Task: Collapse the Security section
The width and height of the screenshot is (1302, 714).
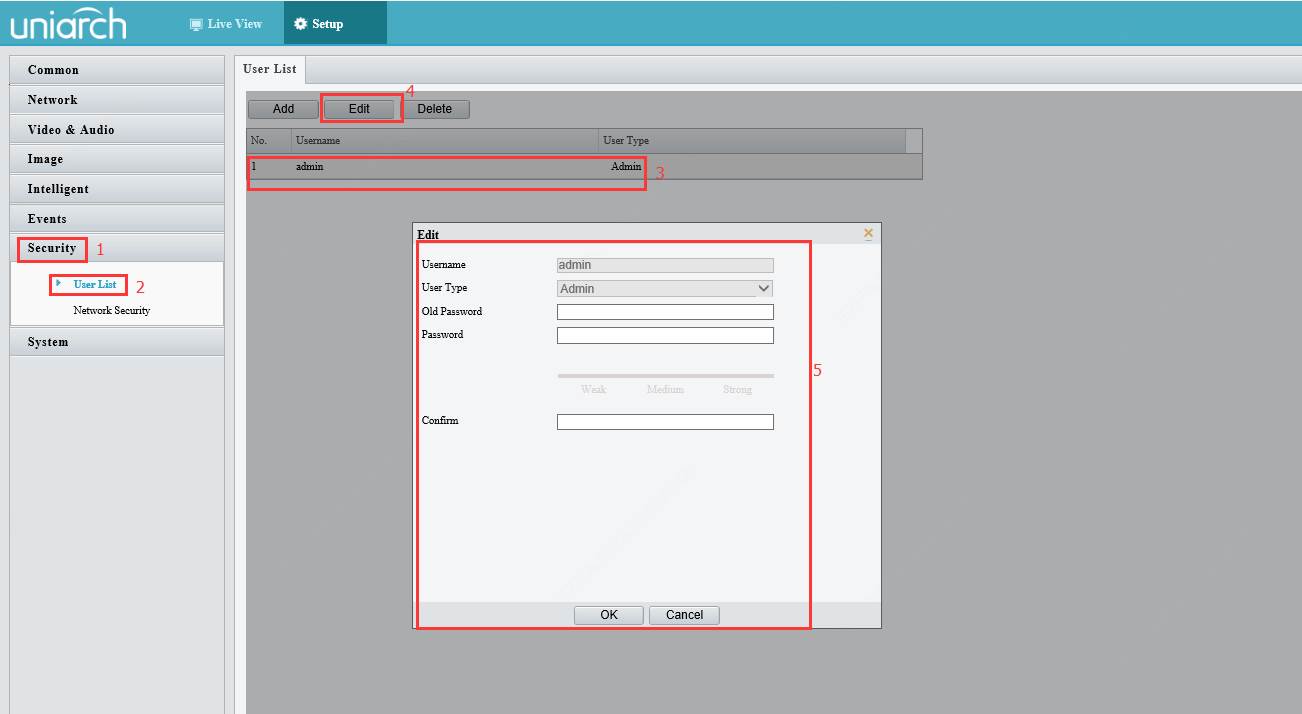Action: point(52,248)
